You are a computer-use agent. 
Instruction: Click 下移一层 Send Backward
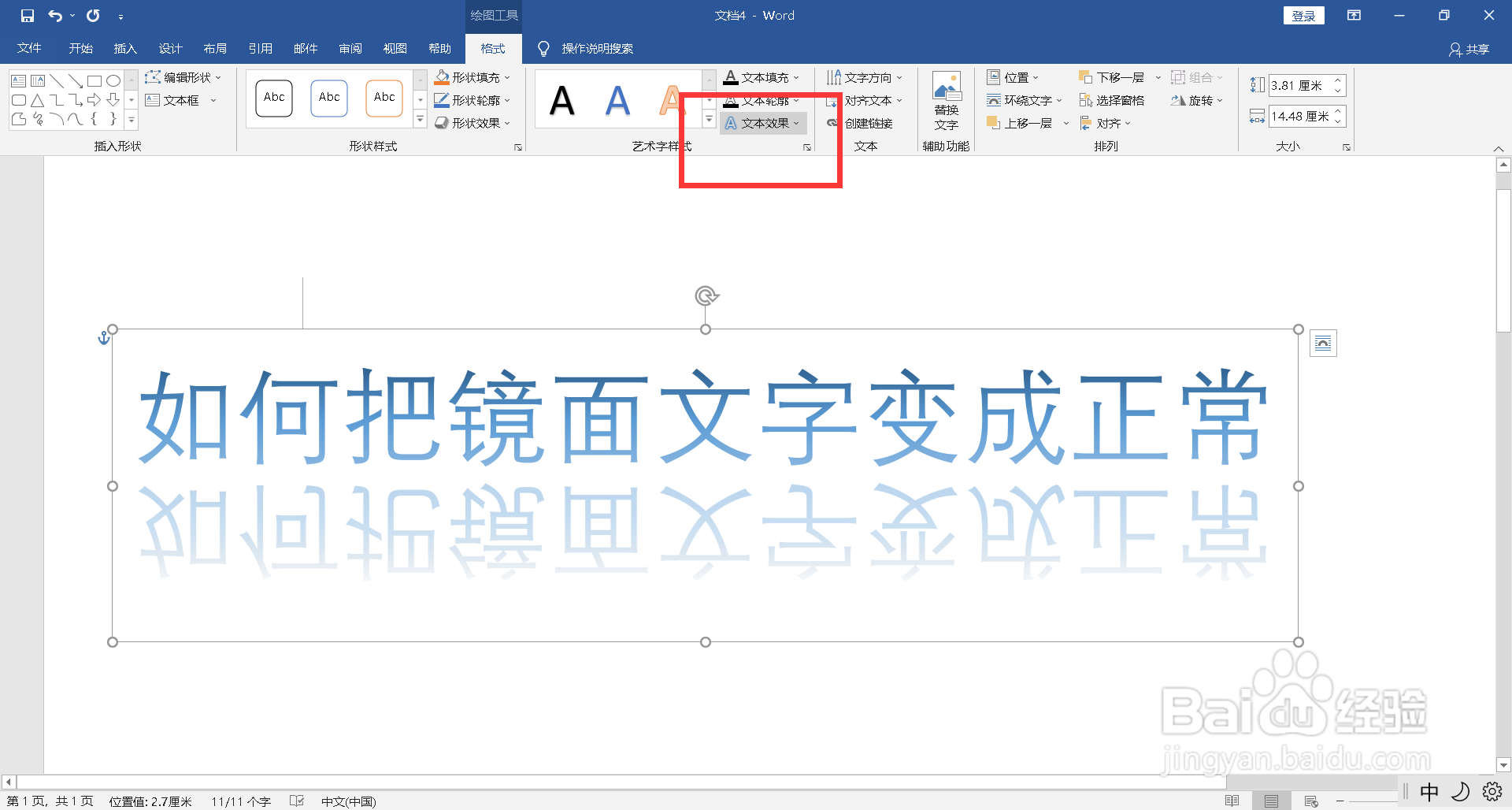click(1111, 77)
